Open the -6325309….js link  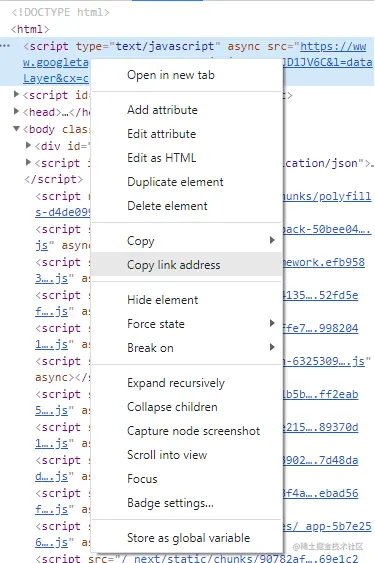point(324,361)
